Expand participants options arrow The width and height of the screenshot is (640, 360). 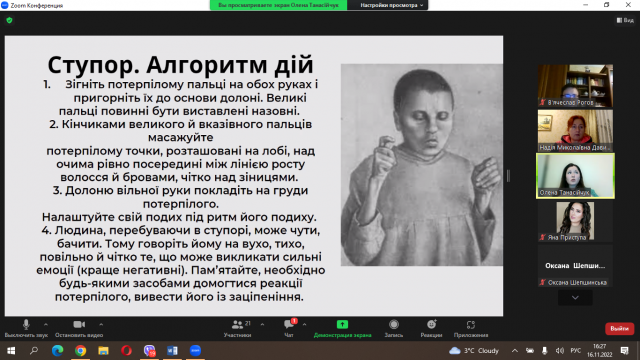click(x=262, y=325)
